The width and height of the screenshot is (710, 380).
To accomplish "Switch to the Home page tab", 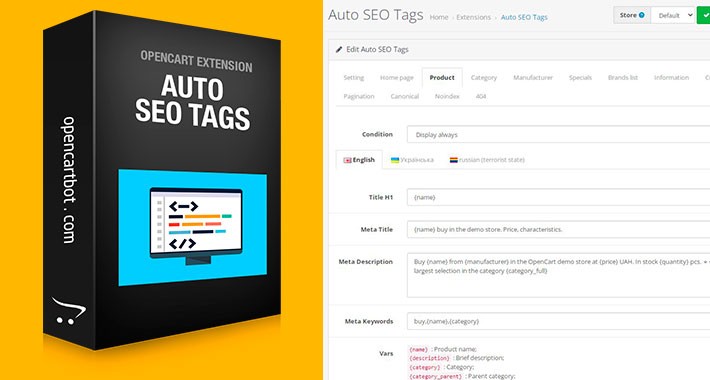I will 397,77.
